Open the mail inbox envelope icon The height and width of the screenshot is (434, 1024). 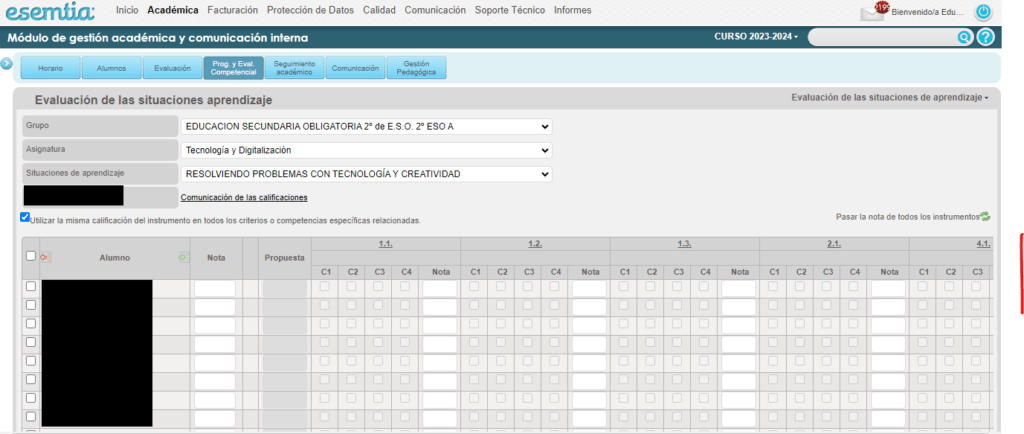pyautogui.click(x=874, y=12)
